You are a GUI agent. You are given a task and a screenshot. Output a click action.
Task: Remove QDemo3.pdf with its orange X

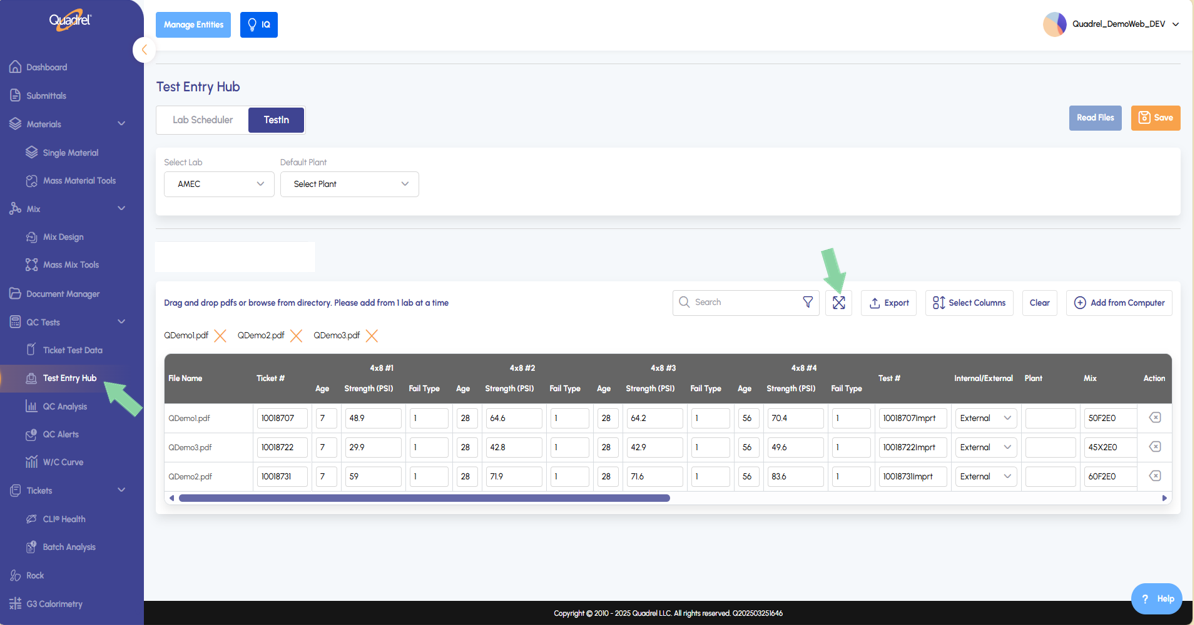point(372,336)
